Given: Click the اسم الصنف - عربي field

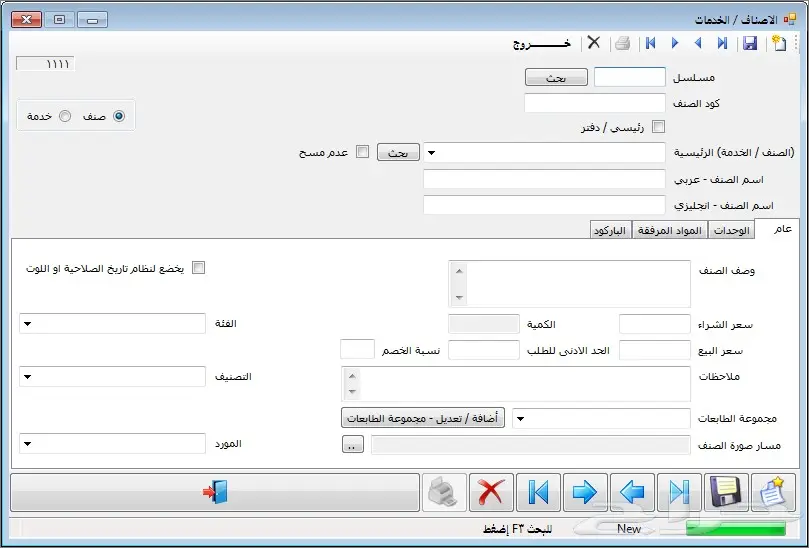Looking at the screenshot, I should tap(544, 179).
